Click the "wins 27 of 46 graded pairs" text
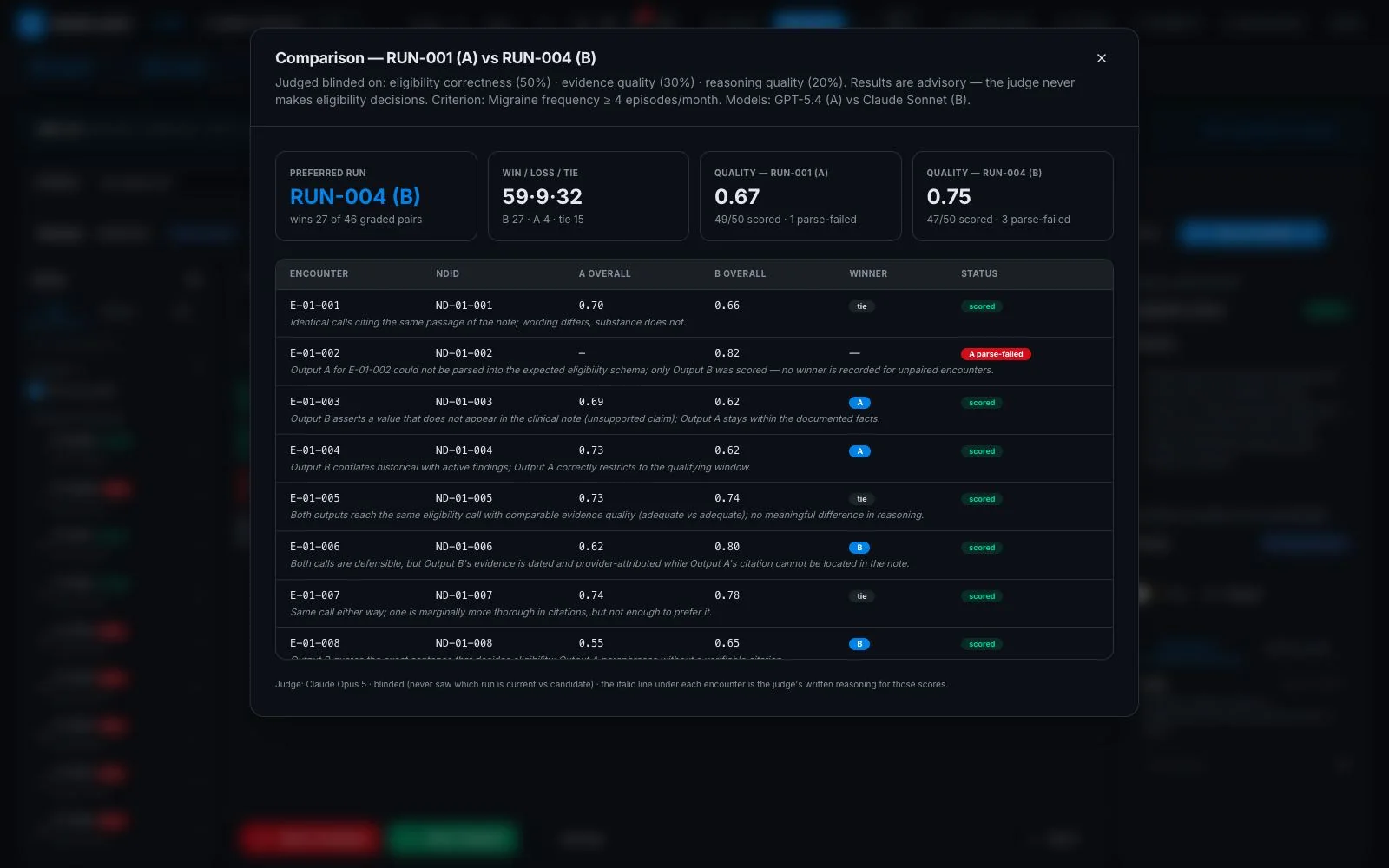 [356, 220]
